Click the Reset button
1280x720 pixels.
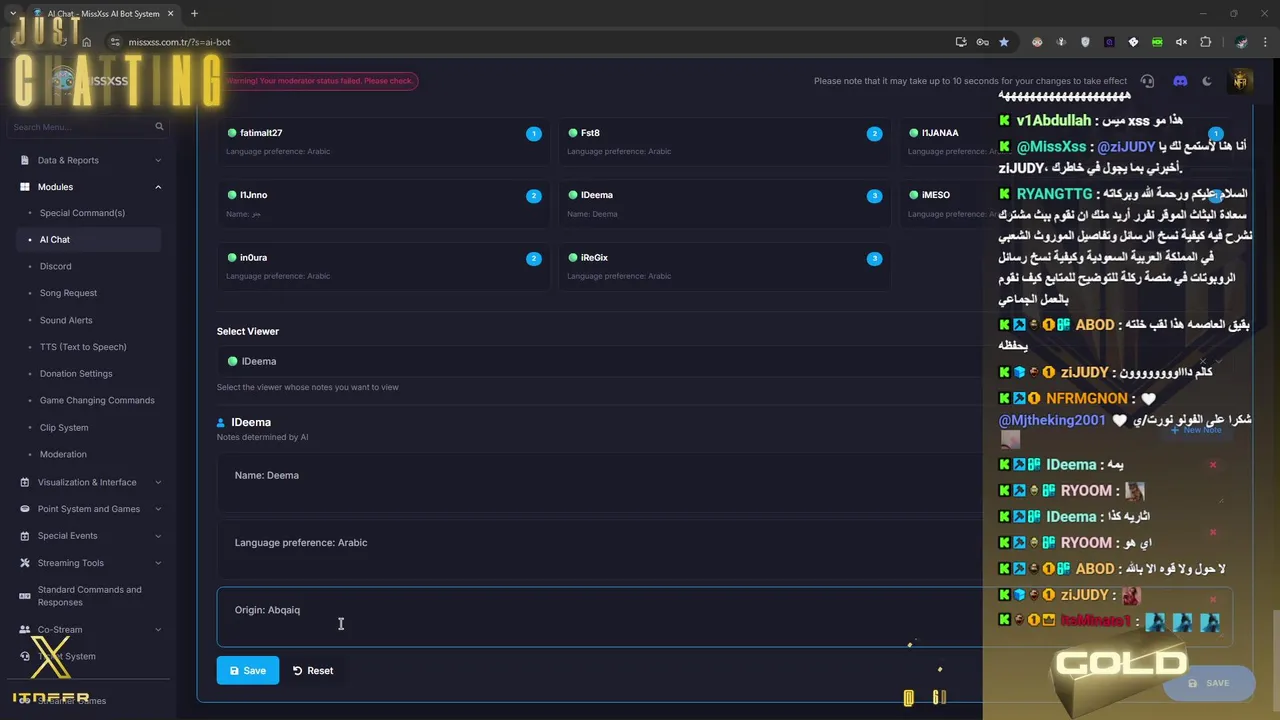click(313, 671)
